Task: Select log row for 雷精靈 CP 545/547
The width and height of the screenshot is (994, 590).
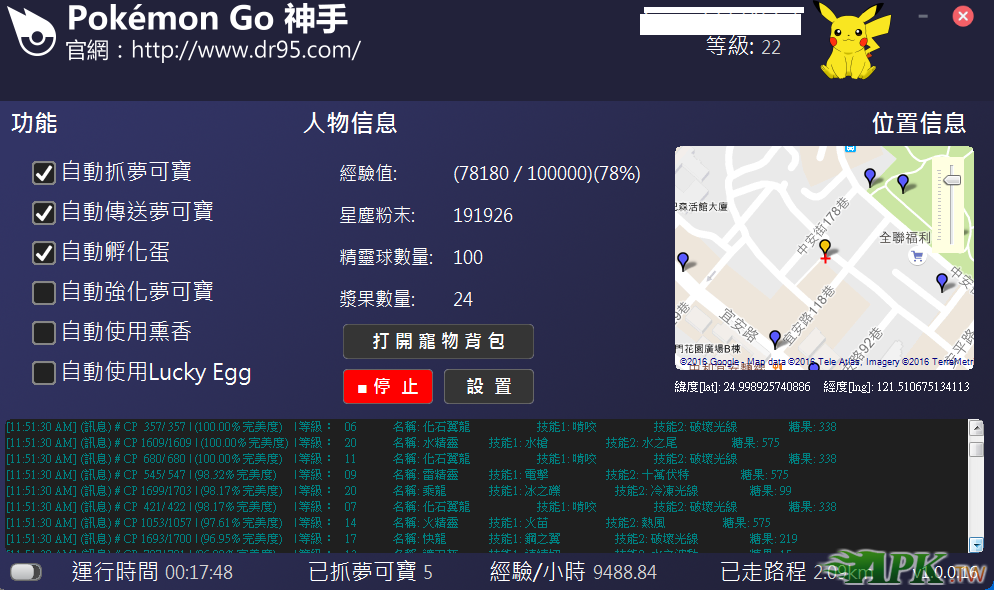Action: [397, 474]
